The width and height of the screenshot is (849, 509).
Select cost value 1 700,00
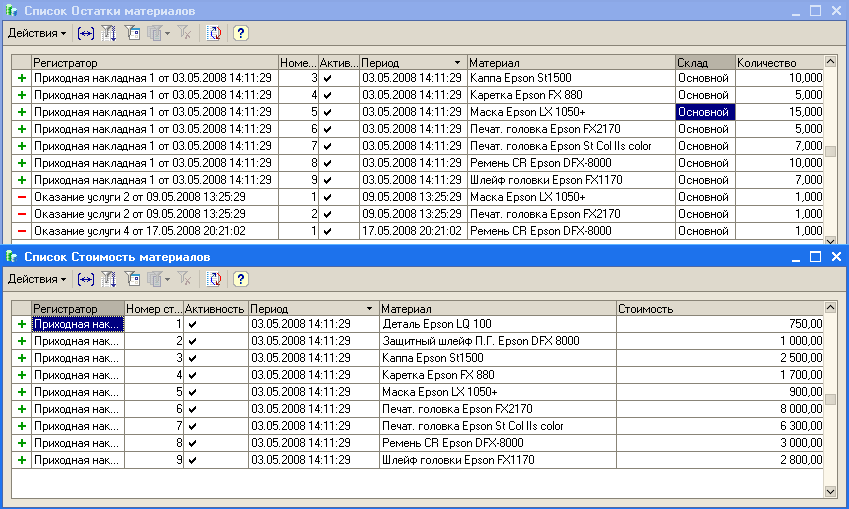[720, 375]
